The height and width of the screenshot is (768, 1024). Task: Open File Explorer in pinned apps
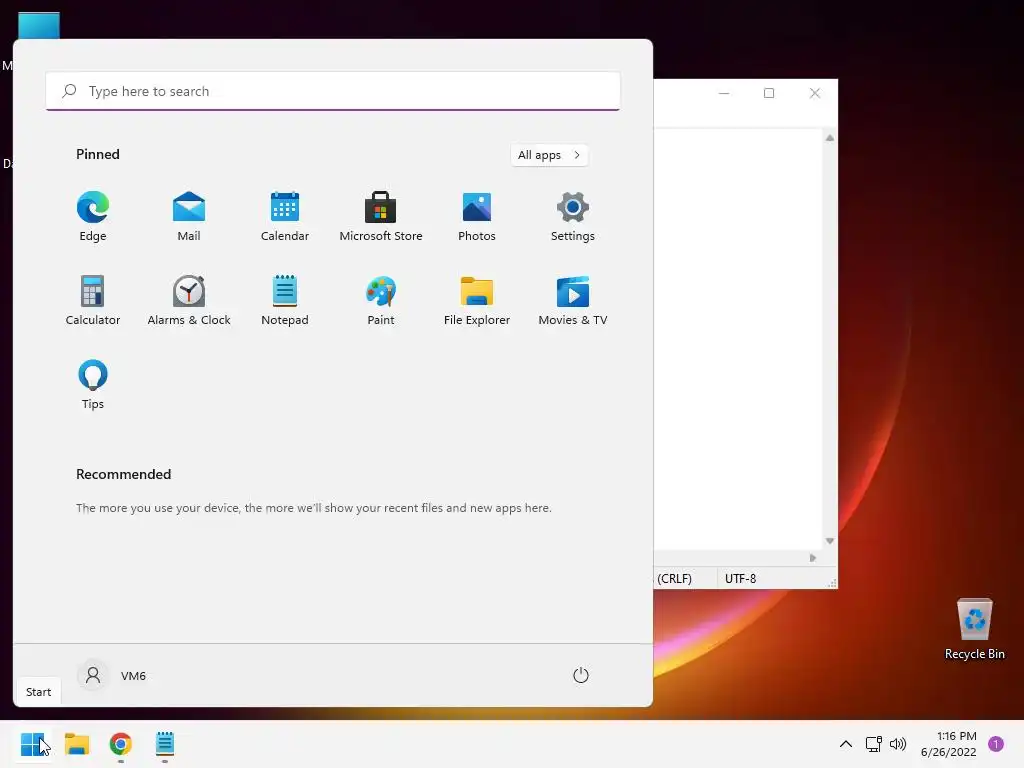click(477, 301)
